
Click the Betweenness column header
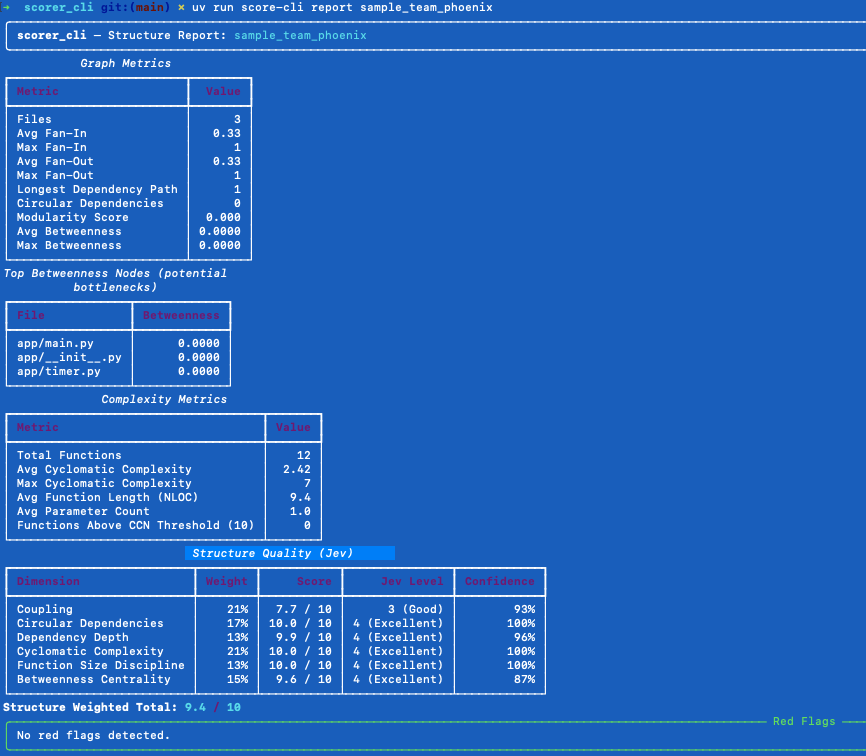[x=181, y=315]
